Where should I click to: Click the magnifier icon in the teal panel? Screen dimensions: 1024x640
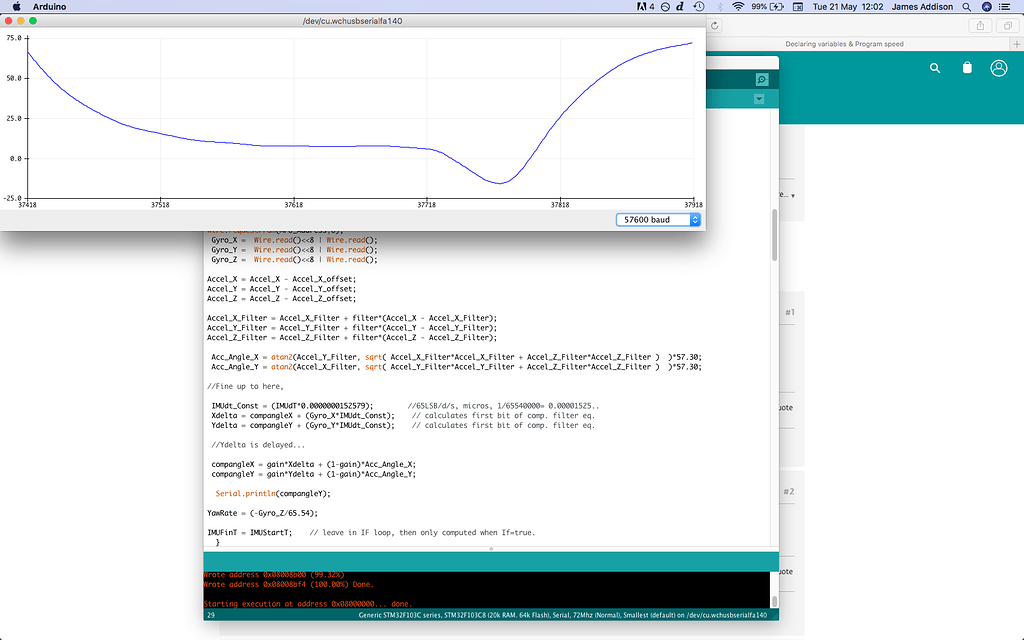(x=761, y=79)
